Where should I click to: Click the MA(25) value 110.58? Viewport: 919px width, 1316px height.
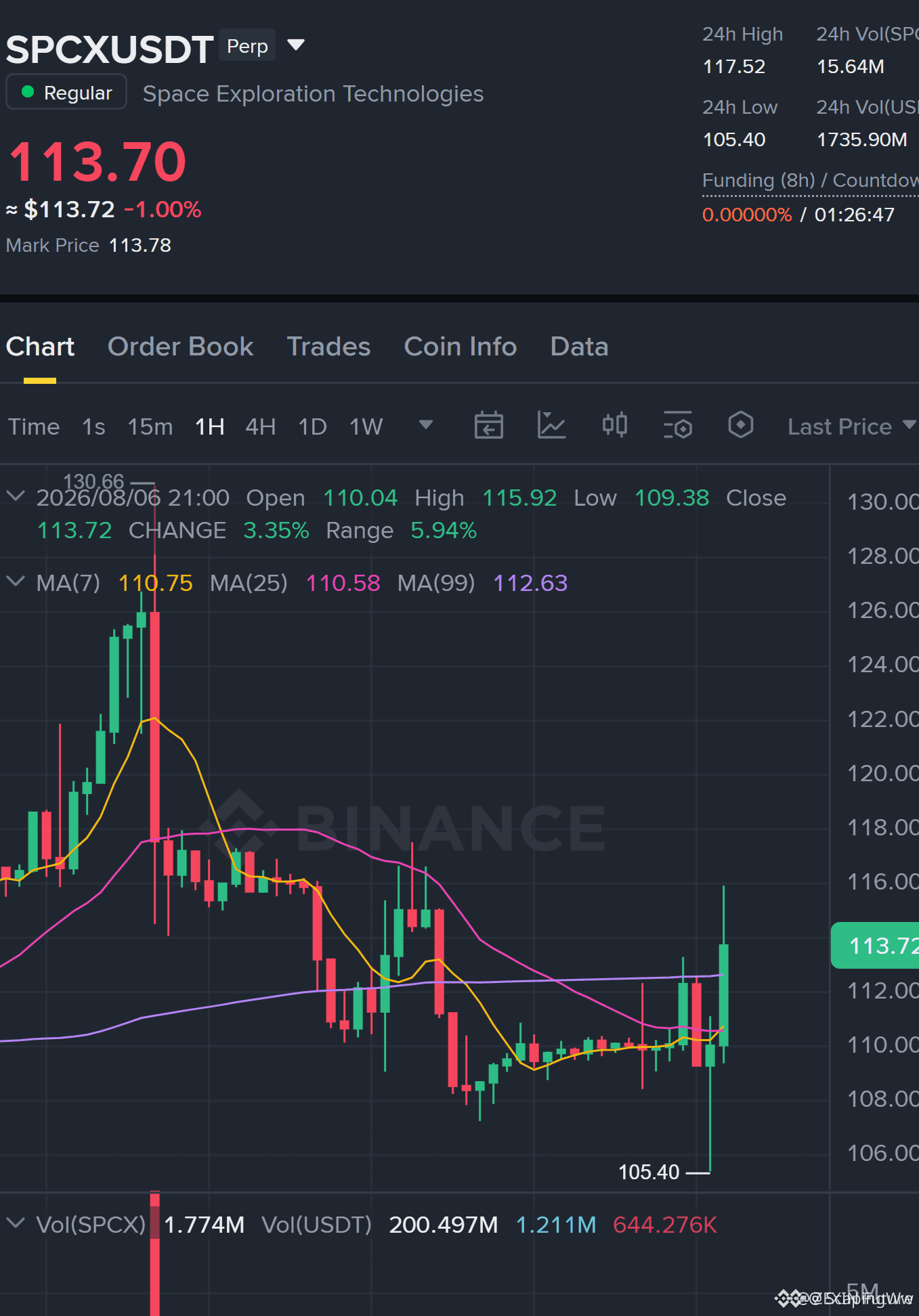[x=343, y=583]
